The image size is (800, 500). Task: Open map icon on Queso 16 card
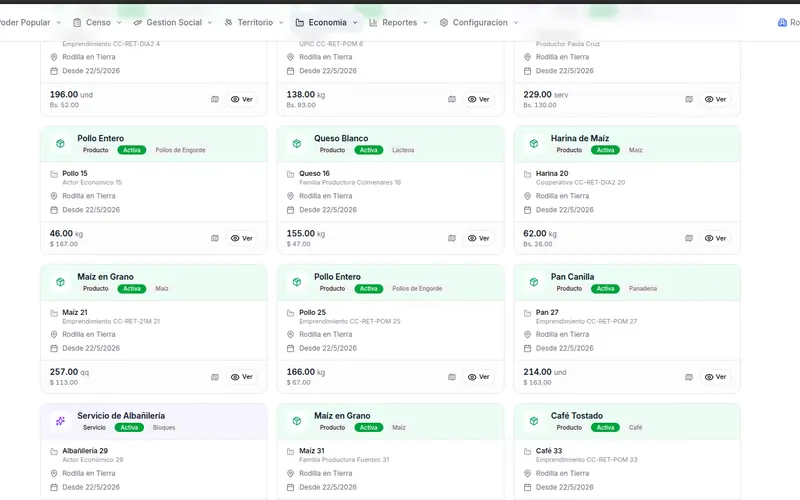[452, 238]
